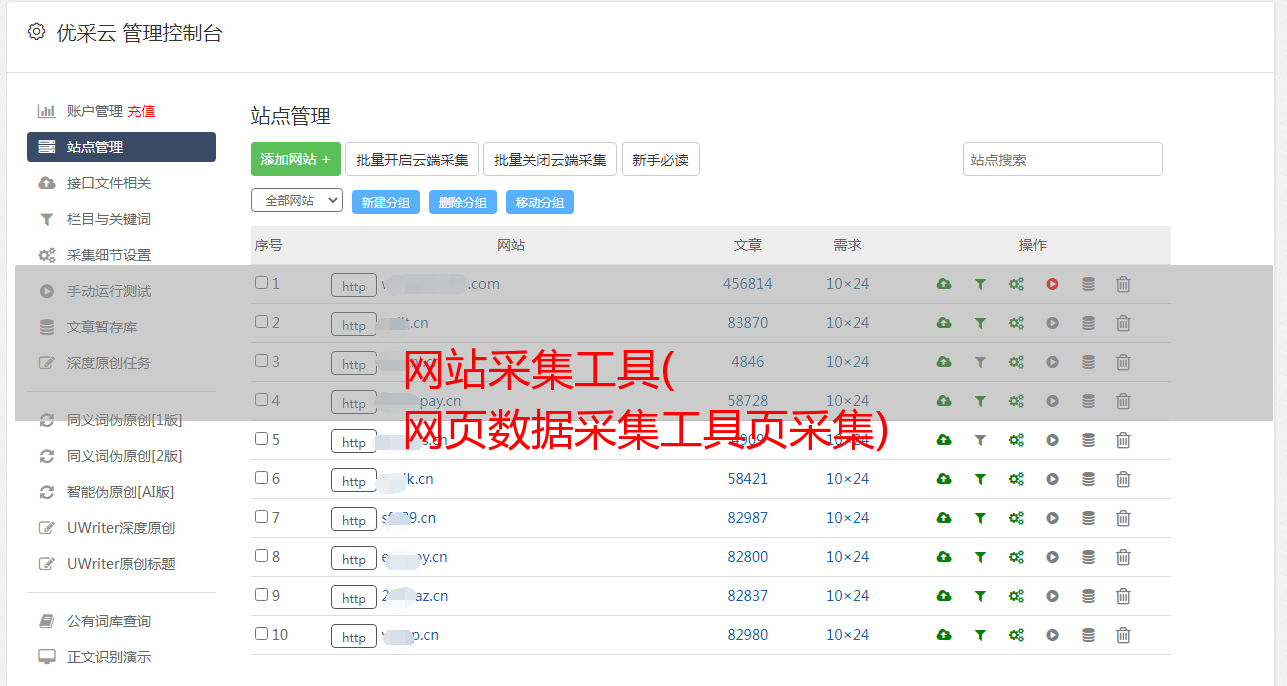The height and width of the screenshot is (686, 1287).
Task: Click the cloud upload icon in row 1
Action: tap(944, 284)
